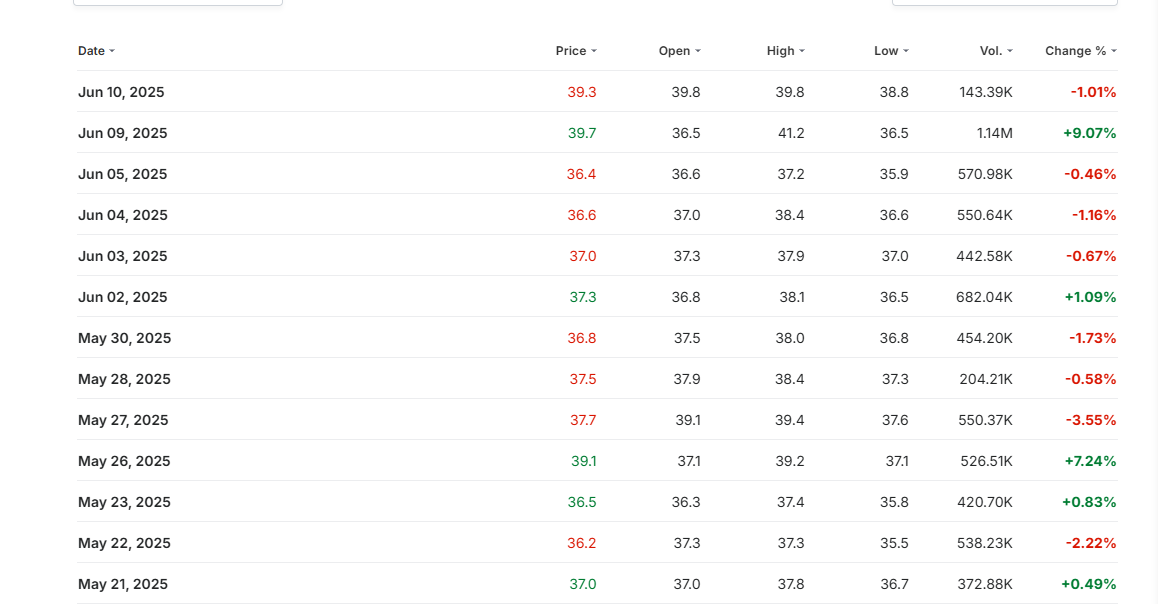Click the sort arrow beside Price
The image size is (1158, 604).
[594, 51]
